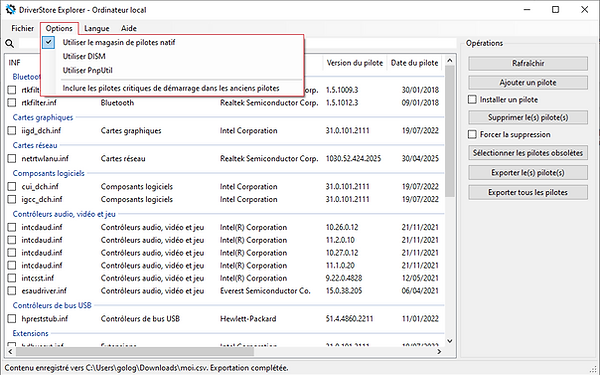The width and height of the screenshot is (600, 375).
Task: Check intcdaud.inf version 10.26.0.12 checkbox
Action: [12, 227]
